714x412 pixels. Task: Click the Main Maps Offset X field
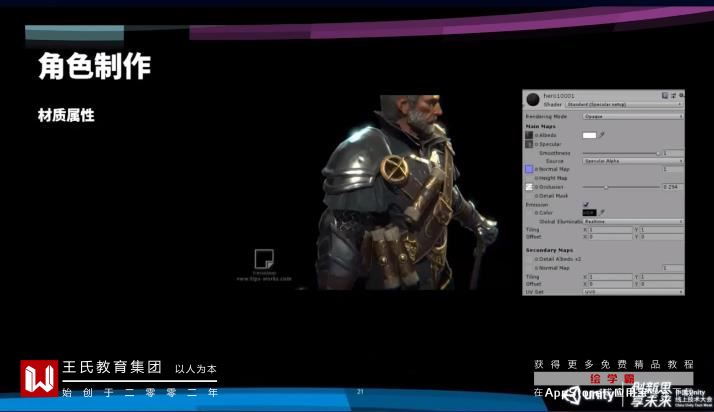pyautogui.click(x=610, y=237)
